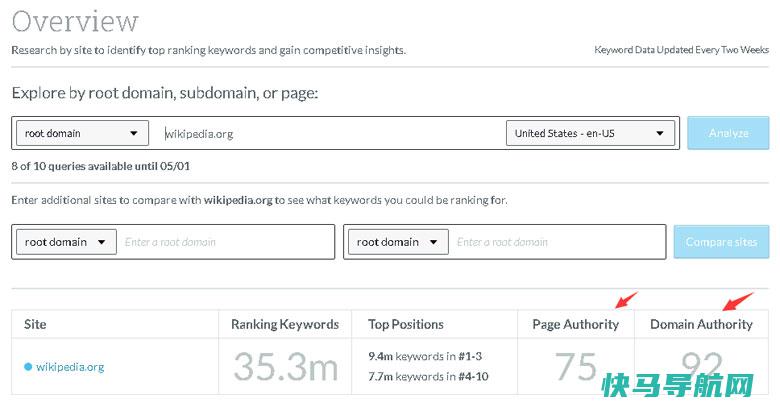Click '9.4m keywords in #1-3' text
This screenshot has width=780, height=407.
click(x=425, y=356)
